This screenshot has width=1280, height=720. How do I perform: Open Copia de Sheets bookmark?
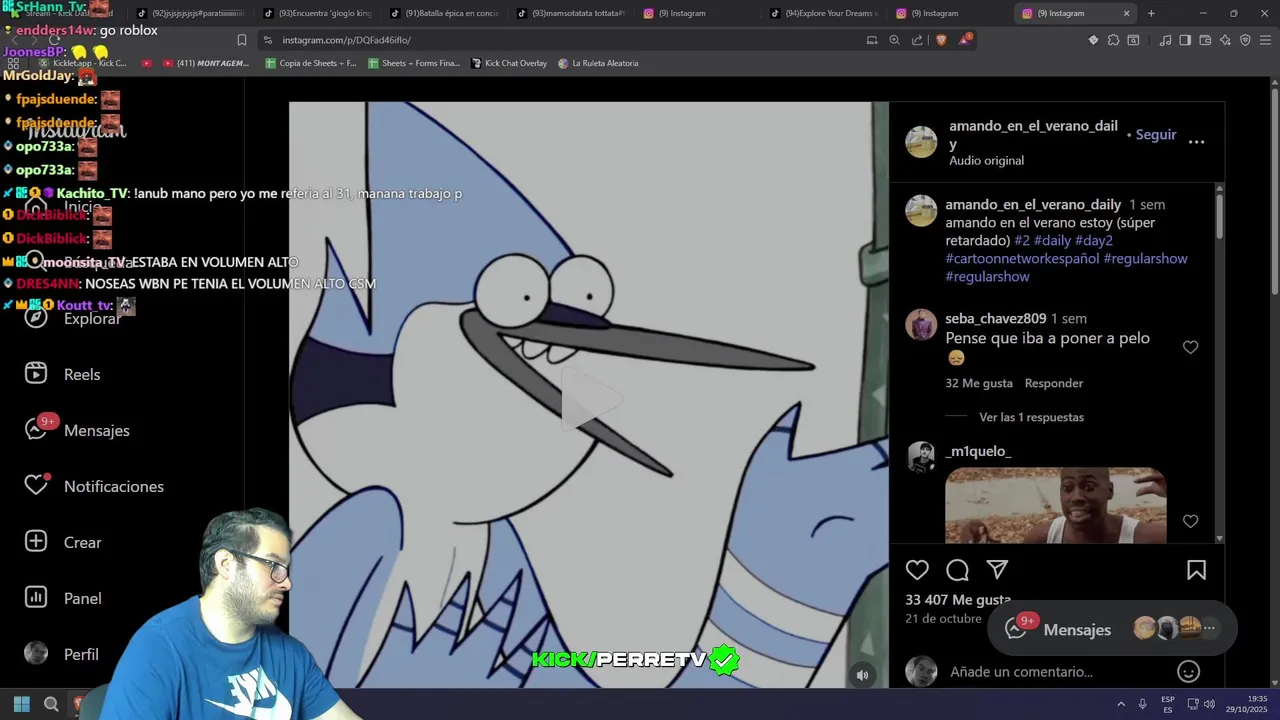click(311, 63)
